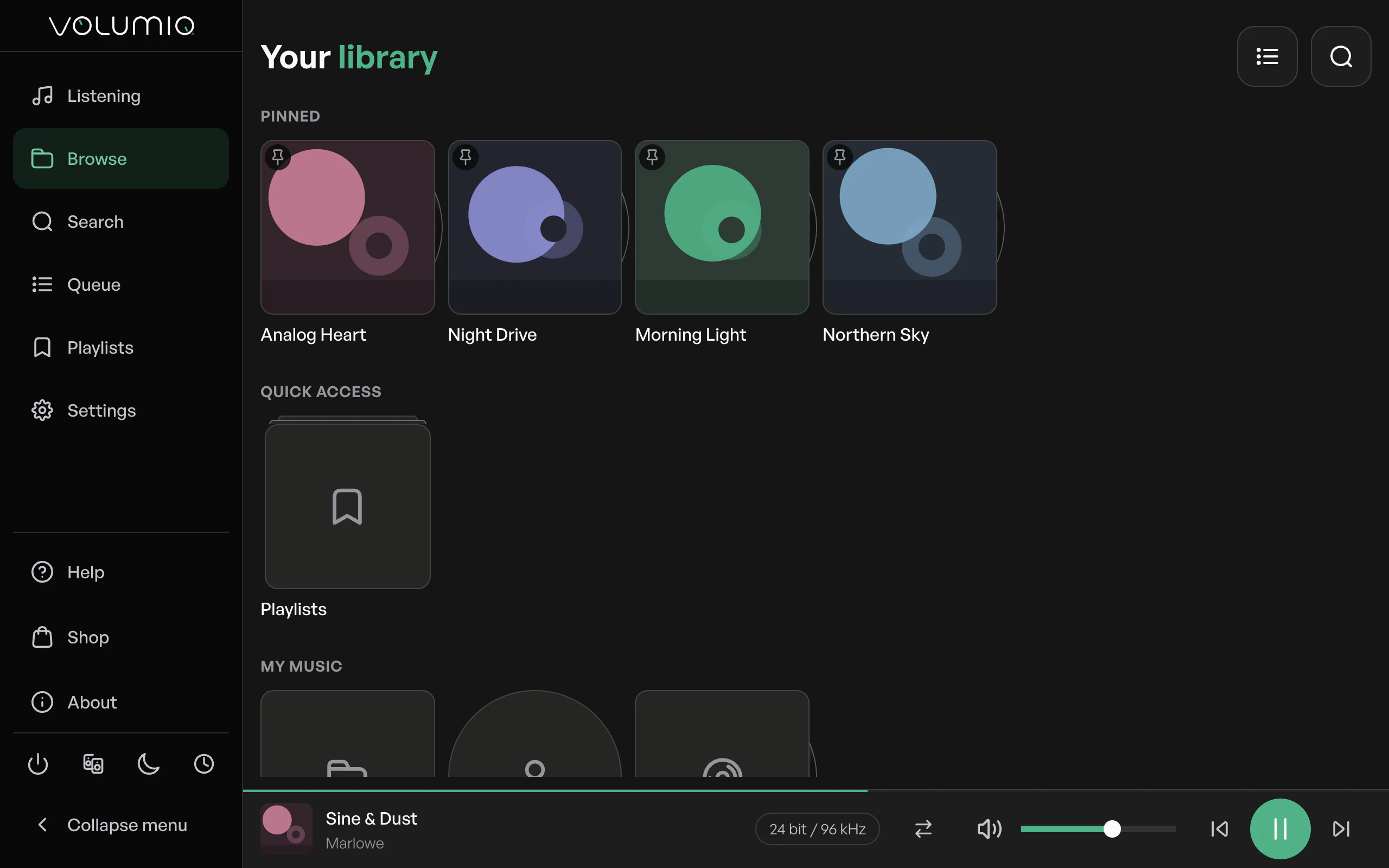Unpin the Northern Sky album
1389x868 pixels.
click(840, 157)
